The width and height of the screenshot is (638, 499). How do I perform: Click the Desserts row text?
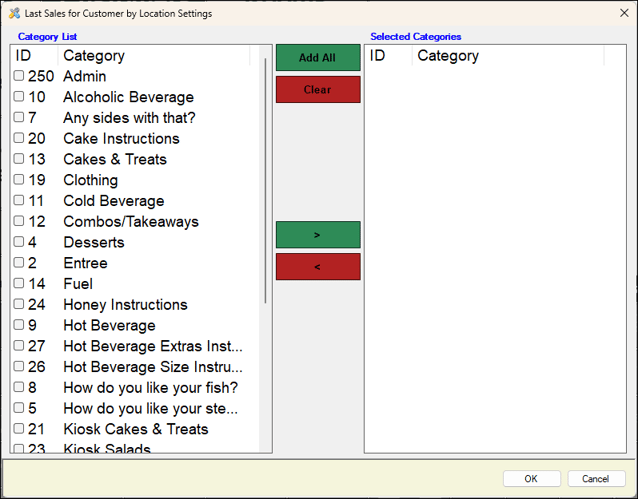tap(94, 242)
